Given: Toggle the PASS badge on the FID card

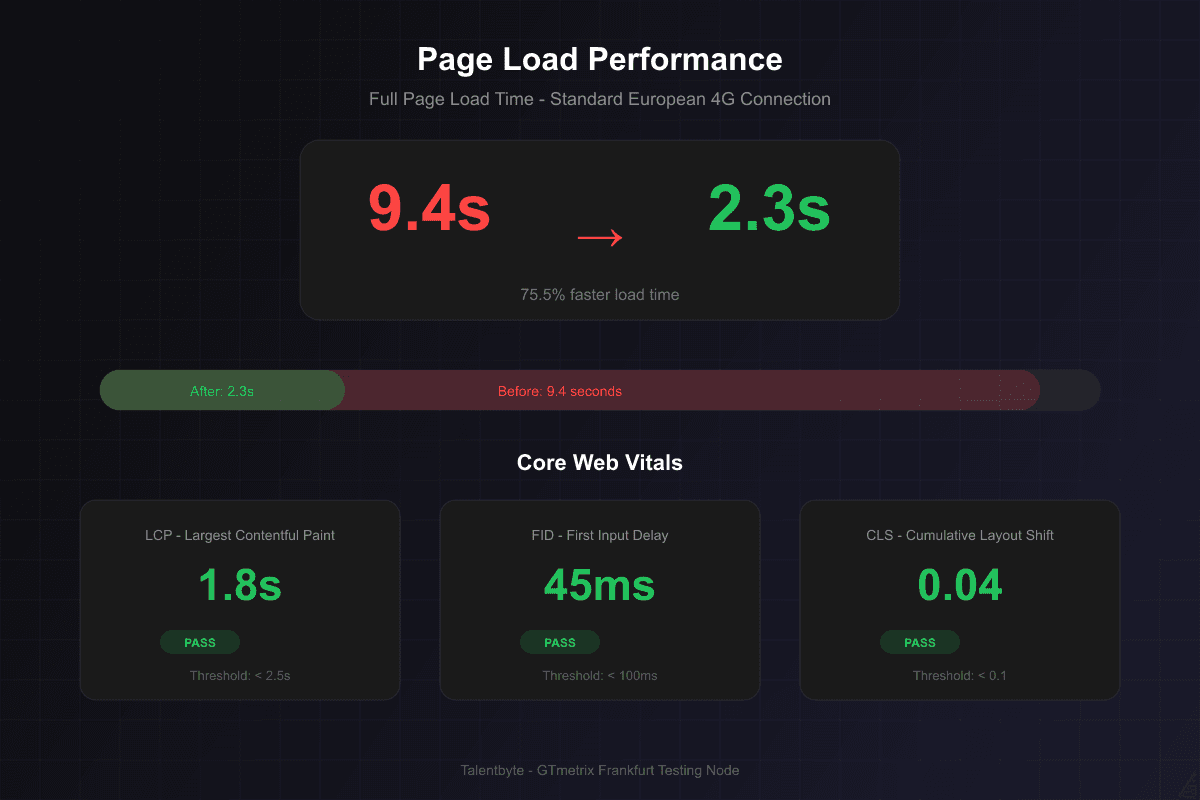Looking at the screenshot, I should coord(560,642).
